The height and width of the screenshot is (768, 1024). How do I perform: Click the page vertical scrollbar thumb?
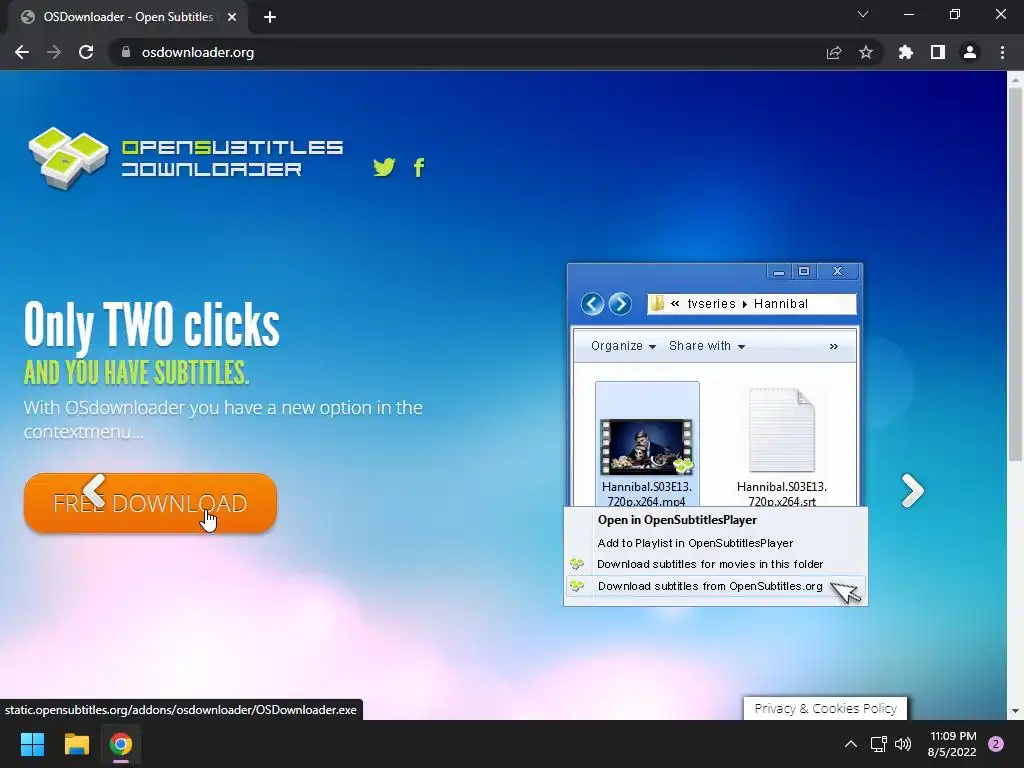(1015, 274)
